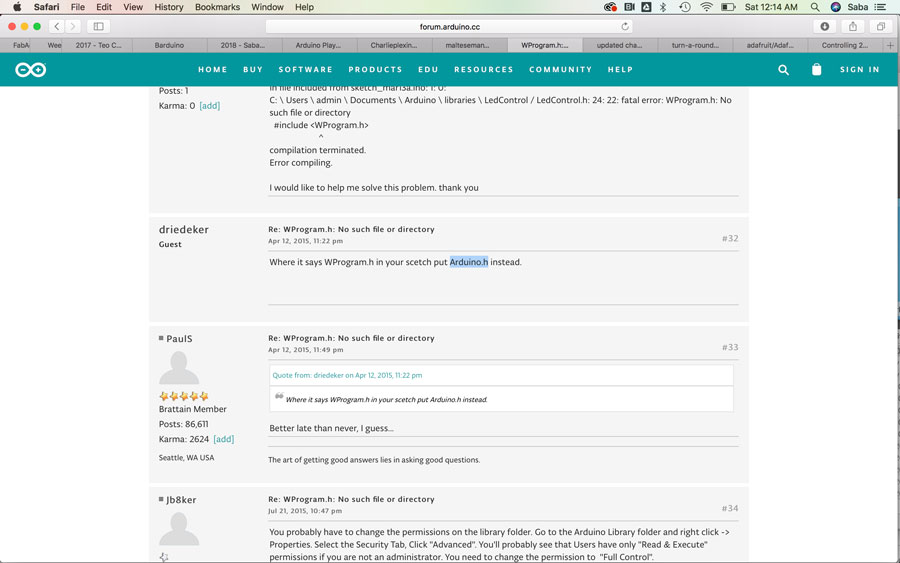The image size is (900, 563).
Task: Click the Bluetooth menu bar icon
Action: click(663, 7)
